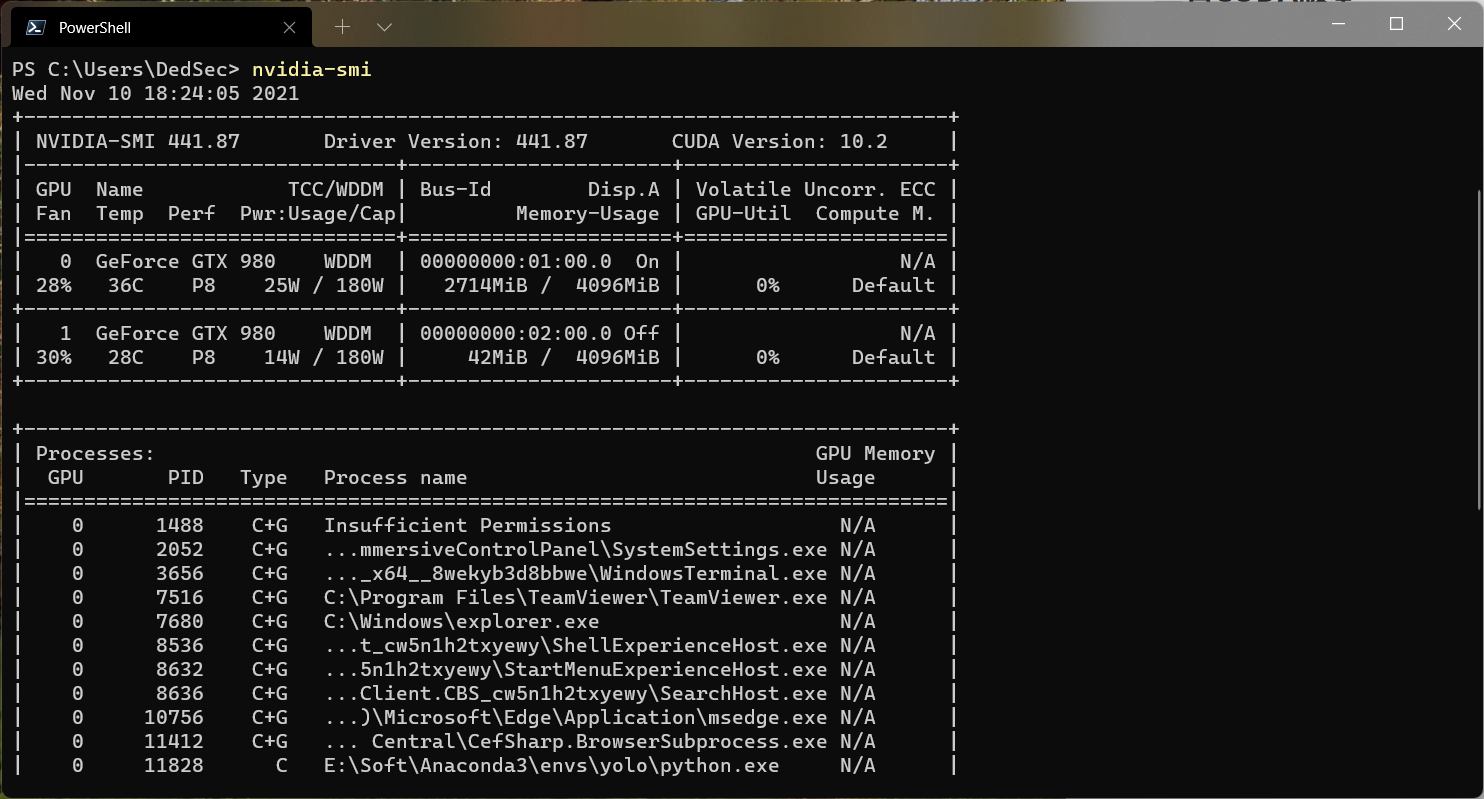Screen dimensions: 1484x799
Task: Click 'NVIDIA-SMI 441.87' text
Action: click(138, 142)
